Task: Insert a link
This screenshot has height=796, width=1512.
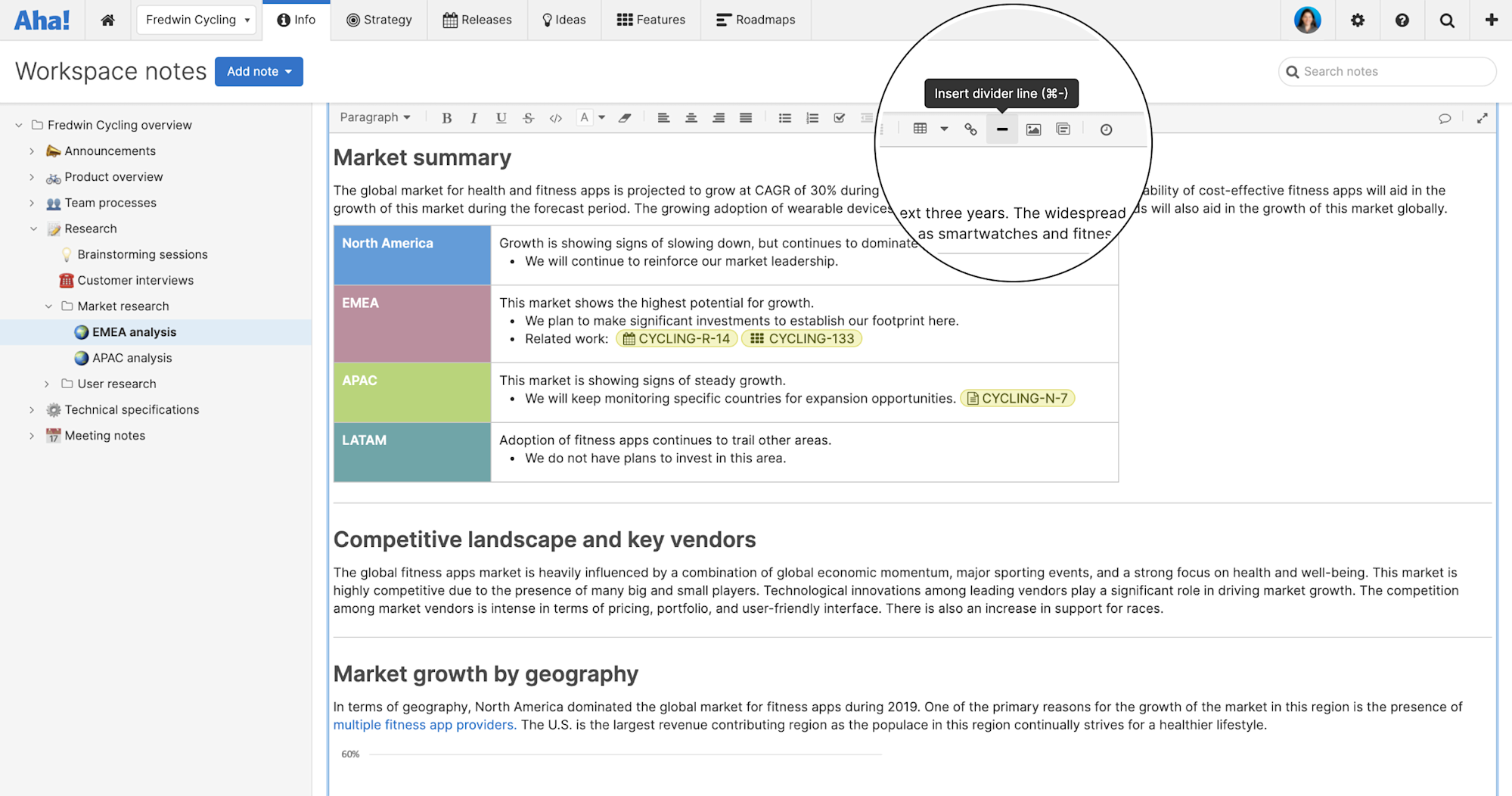Action: point(970,129)
